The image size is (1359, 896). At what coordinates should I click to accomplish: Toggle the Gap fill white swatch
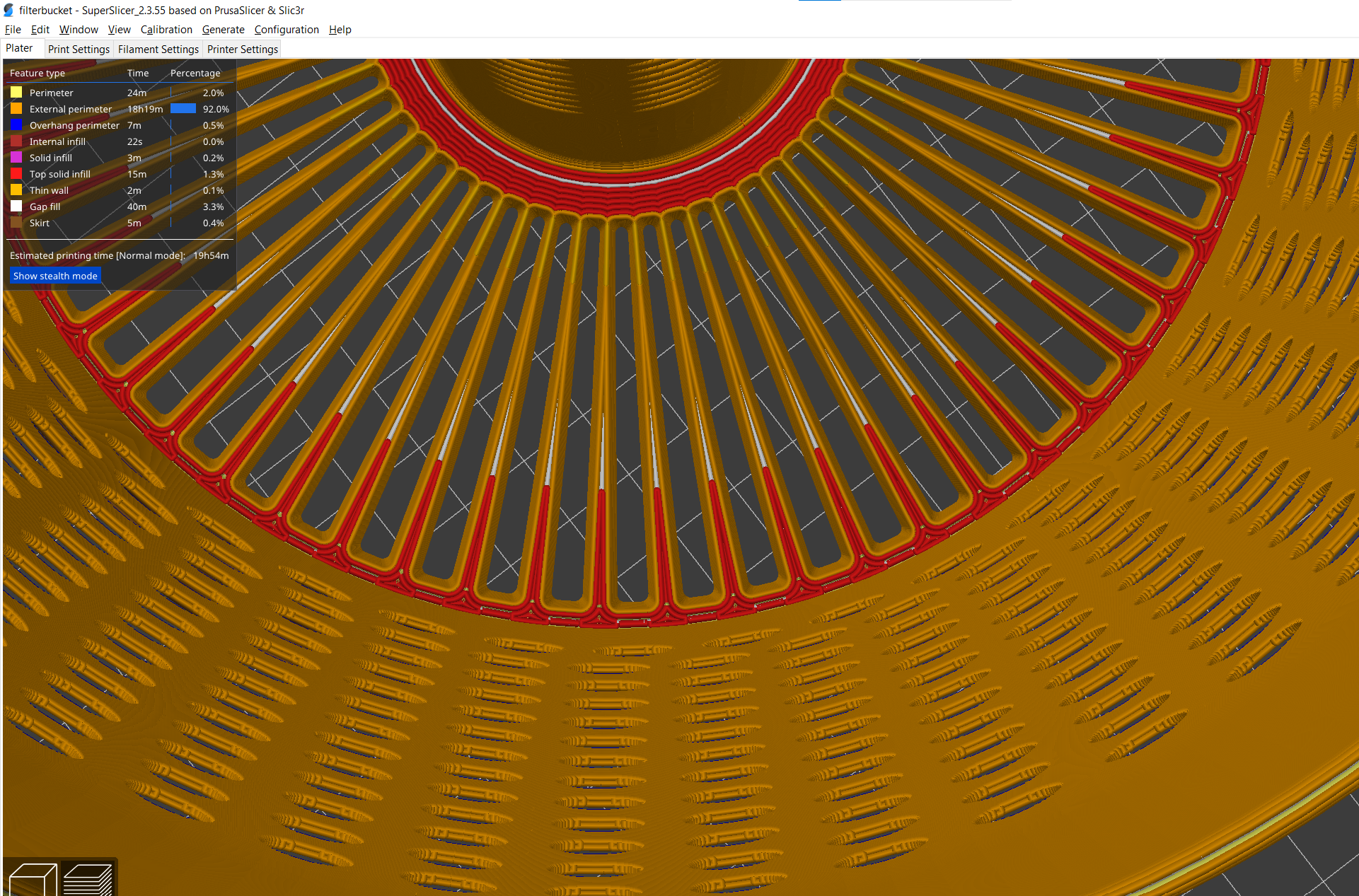coord(16,206)
